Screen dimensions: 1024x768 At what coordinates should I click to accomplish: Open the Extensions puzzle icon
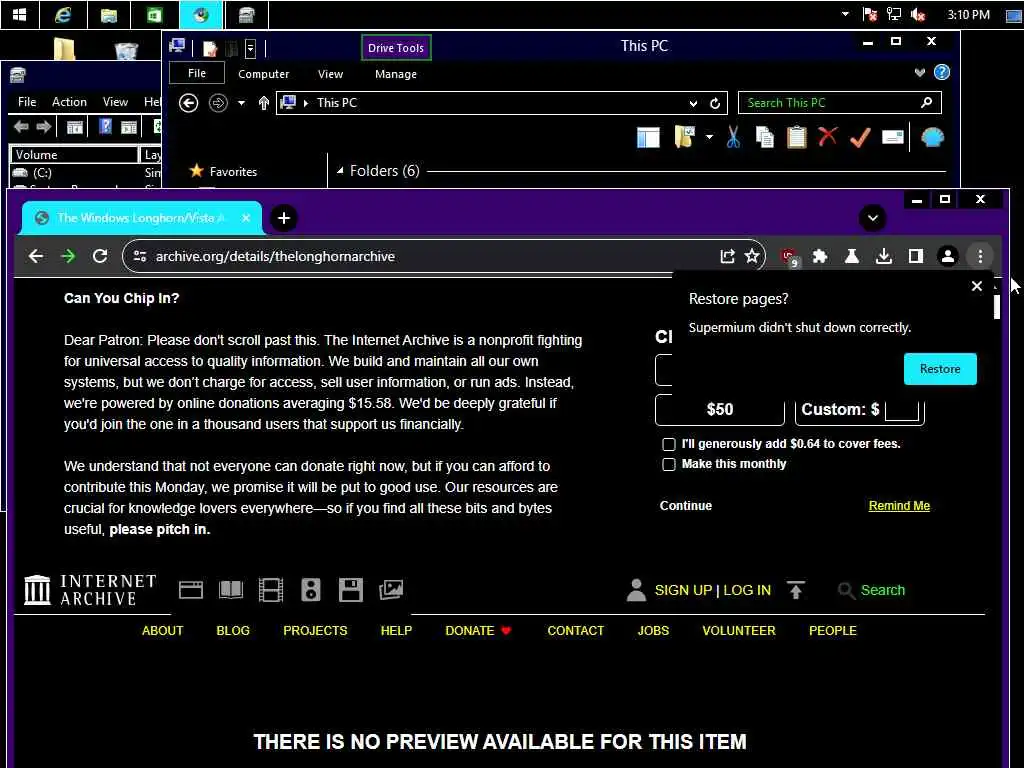point(820,256)
